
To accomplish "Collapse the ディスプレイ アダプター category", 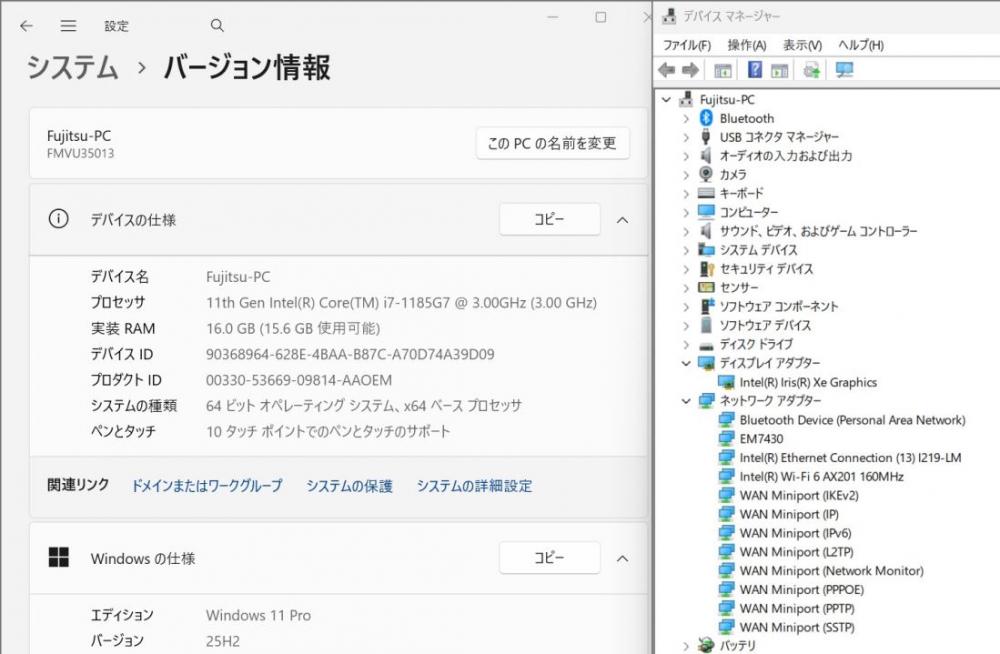I will coord(686,363).
